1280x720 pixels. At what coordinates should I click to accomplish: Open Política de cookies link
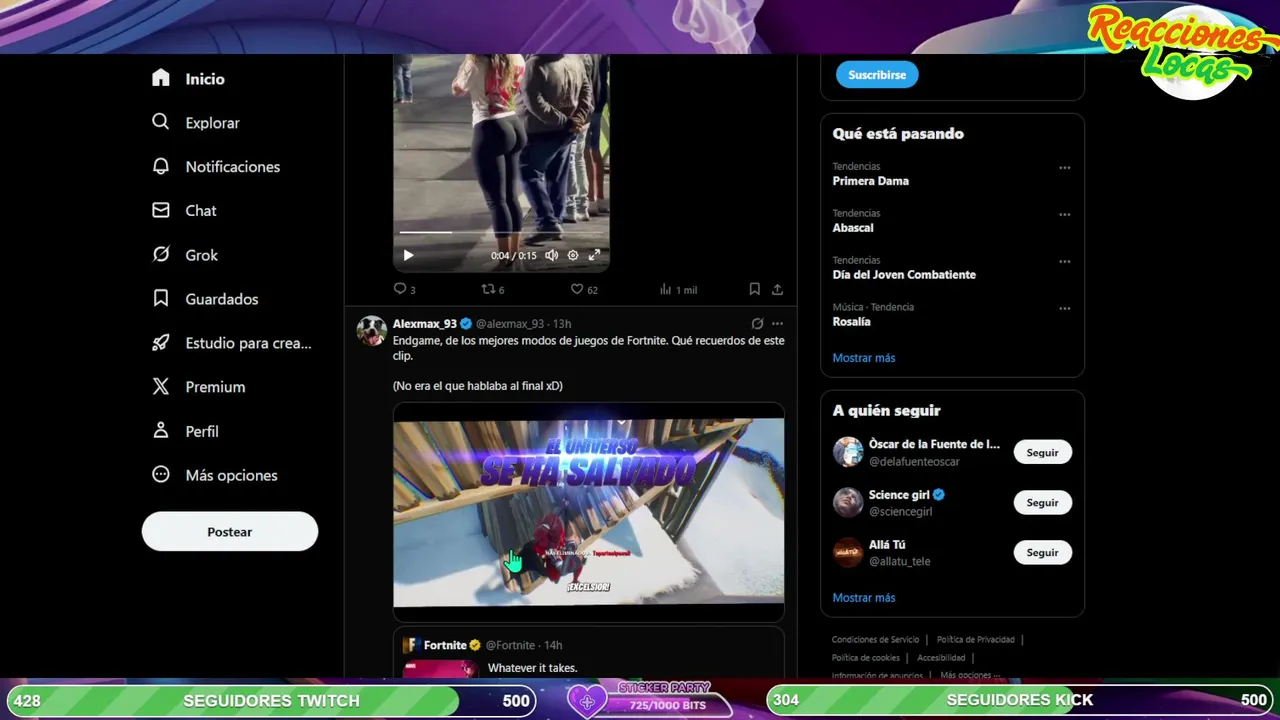click(x=866, y=658)
